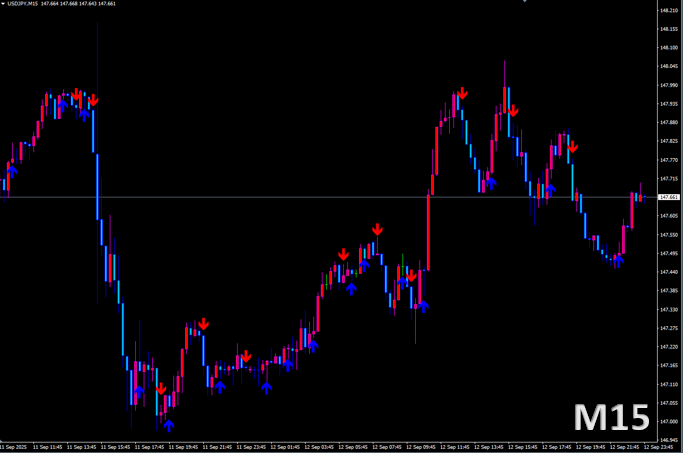Click the highlighted 147.661 current price tag
The width and height of the screenshot is (683, 453).
[x=668, y=197]
